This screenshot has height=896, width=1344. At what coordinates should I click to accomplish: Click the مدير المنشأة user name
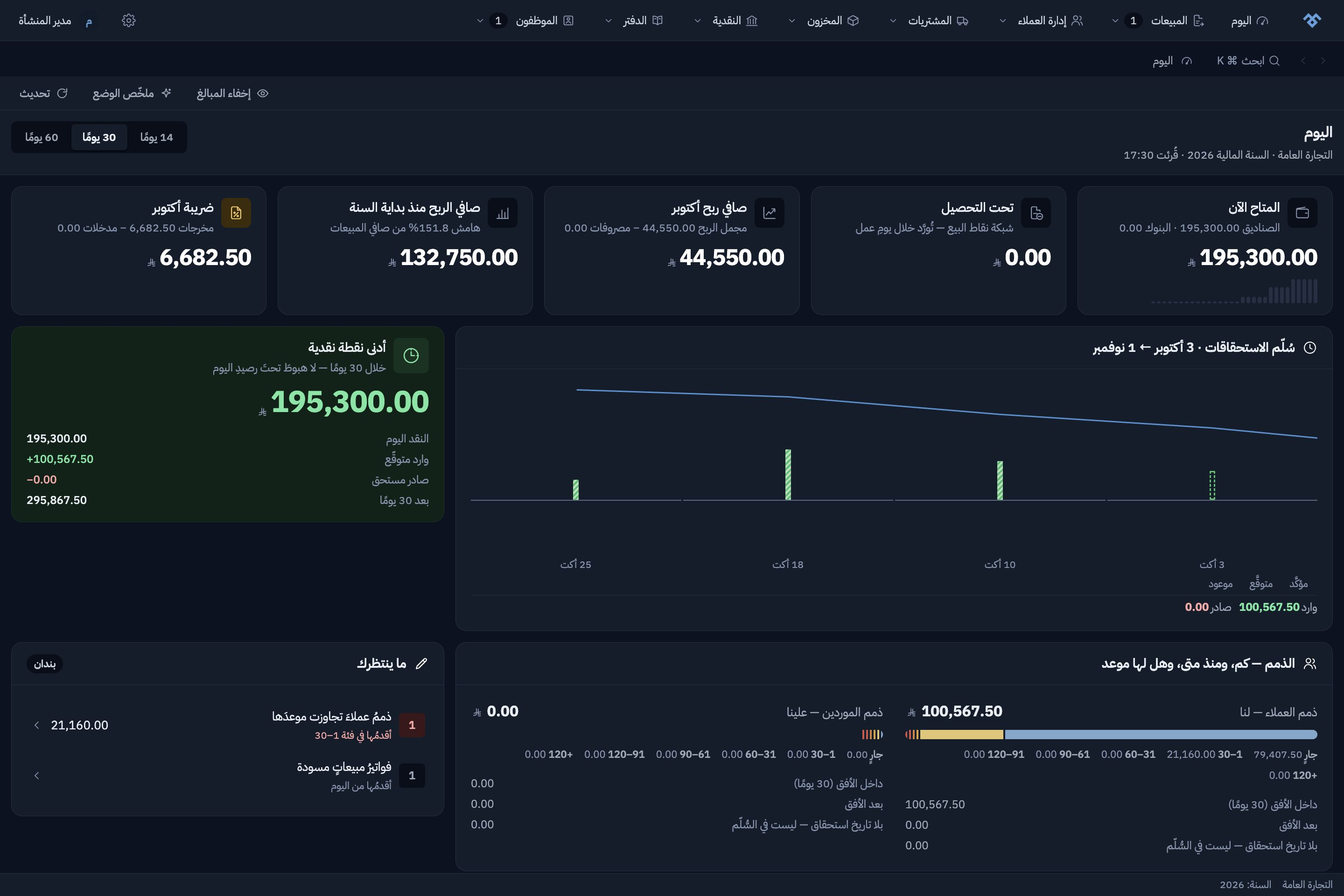click(45, 21)
